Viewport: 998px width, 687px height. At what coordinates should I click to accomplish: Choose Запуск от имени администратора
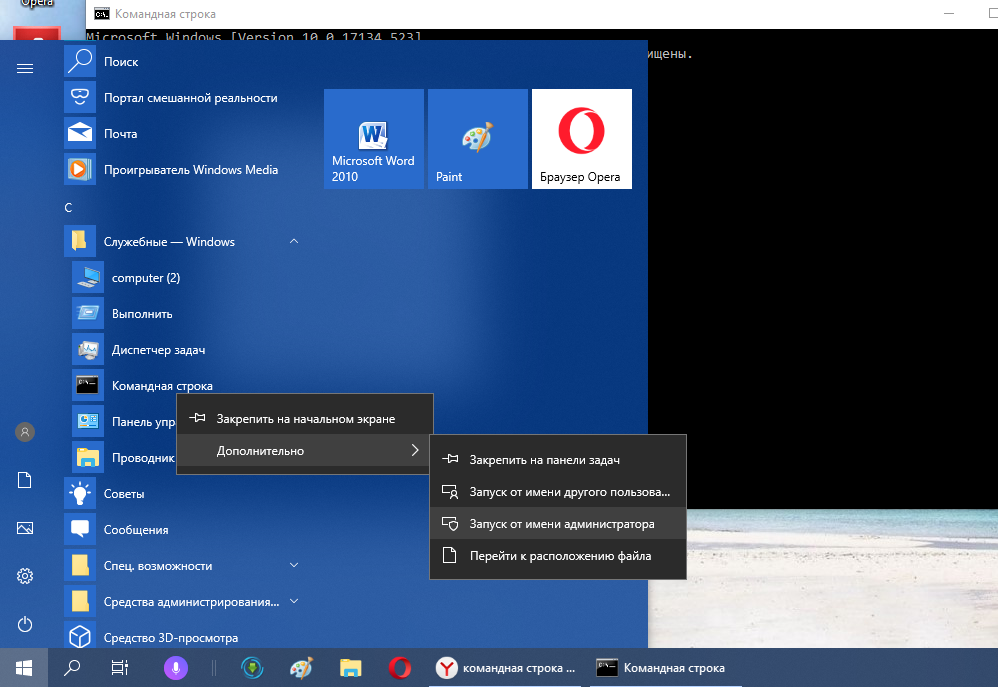(x=558, y=523)
